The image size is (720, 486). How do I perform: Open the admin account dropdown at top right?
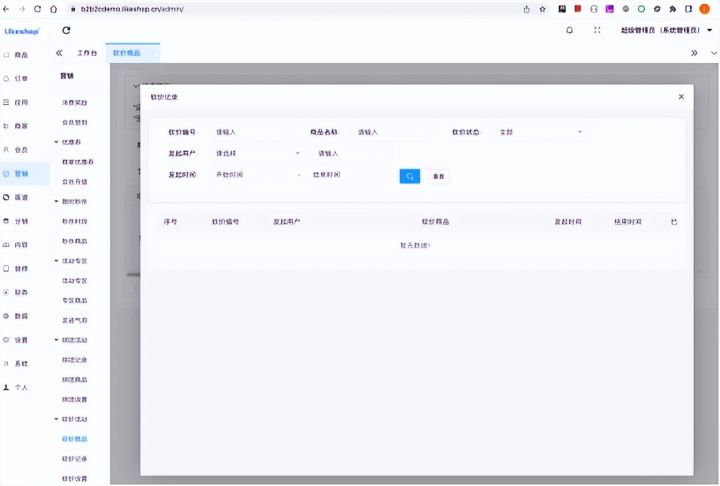[x=666, y=30]
